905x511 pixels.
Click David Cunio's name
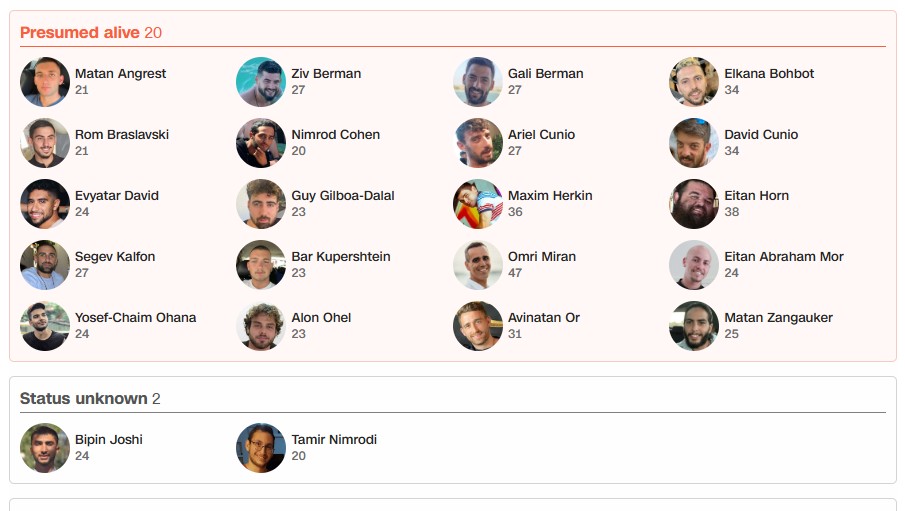tap(761, 135)
